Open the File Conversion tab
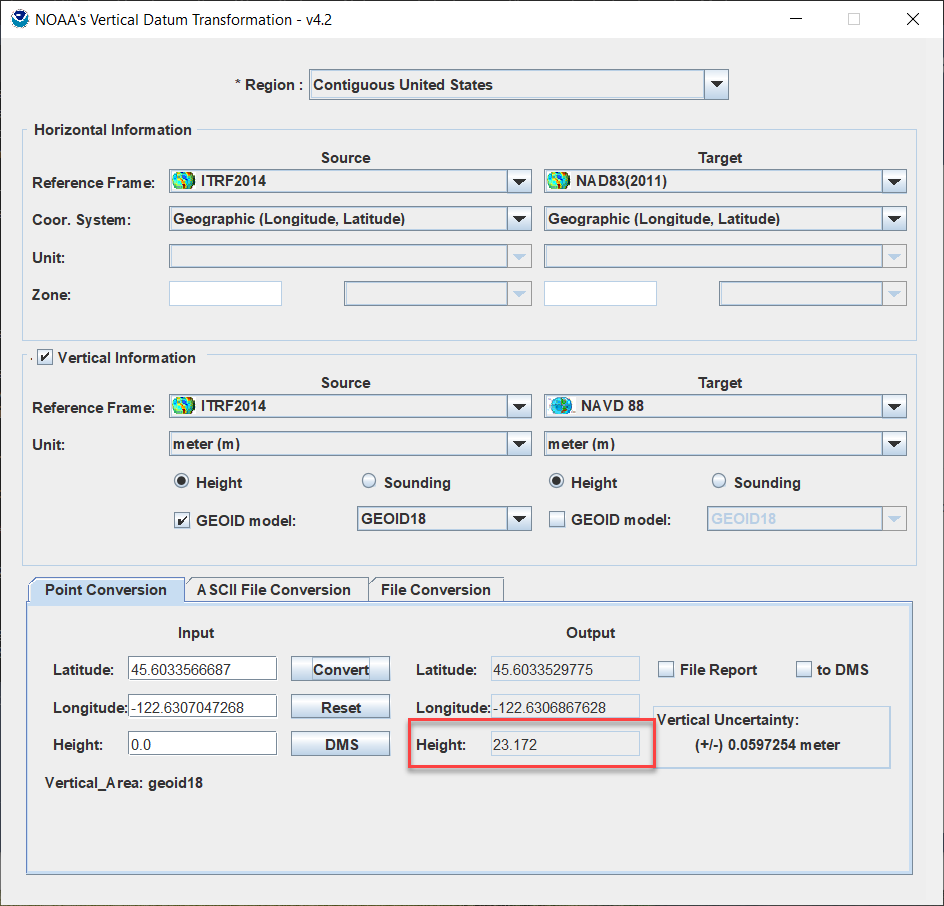 (436, 590)
